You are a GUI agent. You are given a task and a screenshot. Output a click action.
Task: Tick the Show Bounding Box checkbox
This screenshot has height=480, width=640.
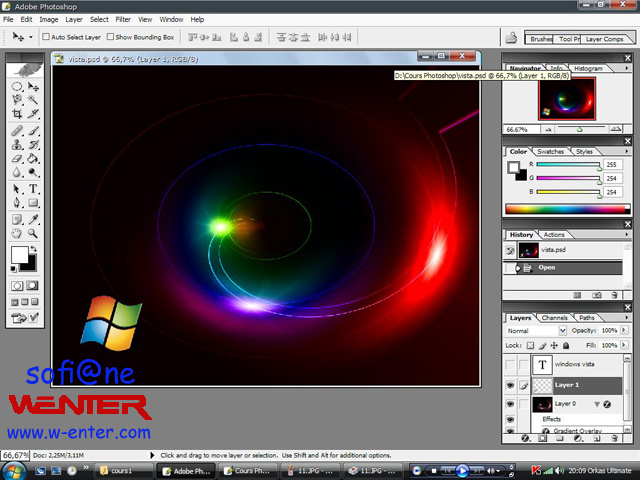pos(110,37)
